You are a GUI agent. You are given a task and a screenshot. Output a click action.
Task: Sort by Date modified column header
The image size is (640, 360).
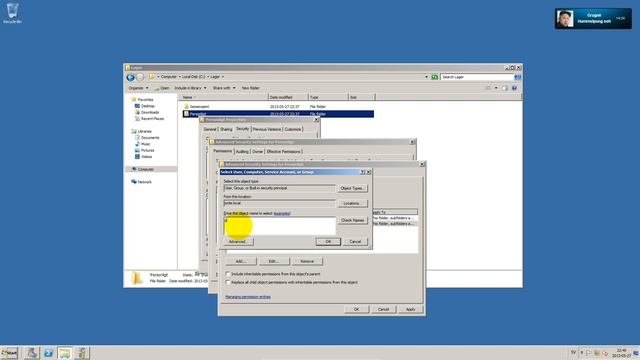click(288, 97)
